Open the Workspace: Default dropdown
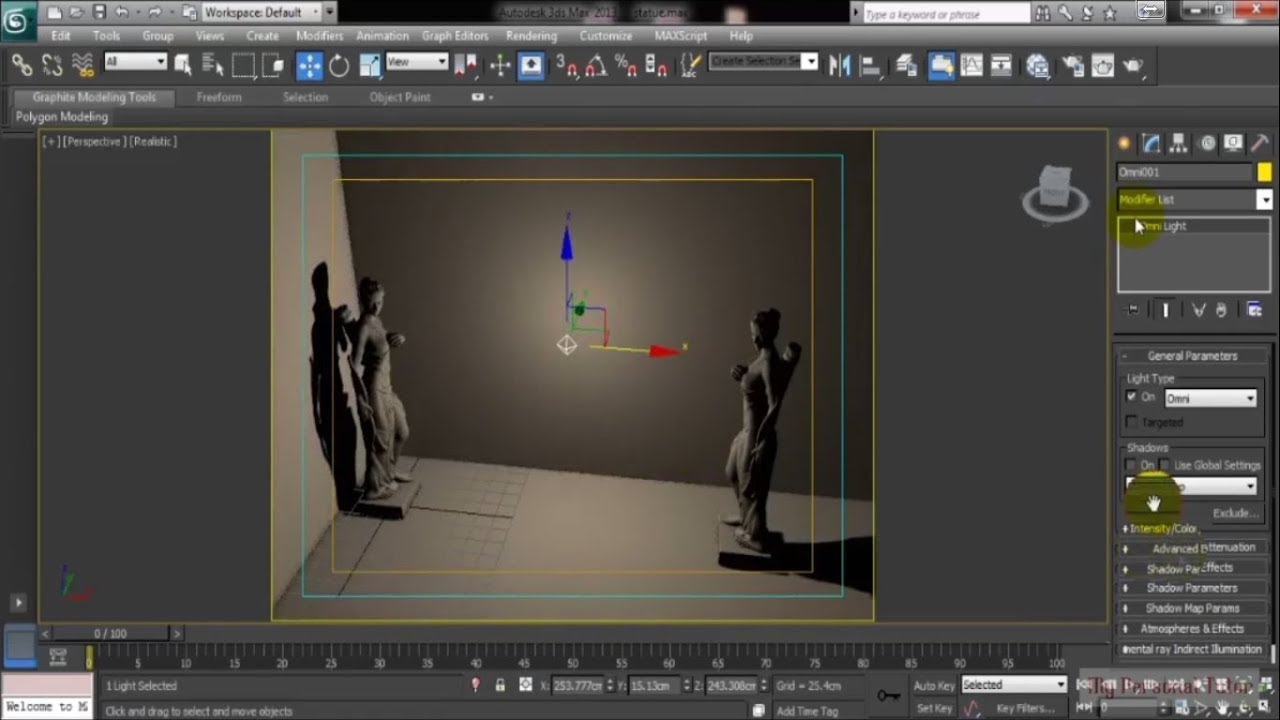 pos(261,12)
